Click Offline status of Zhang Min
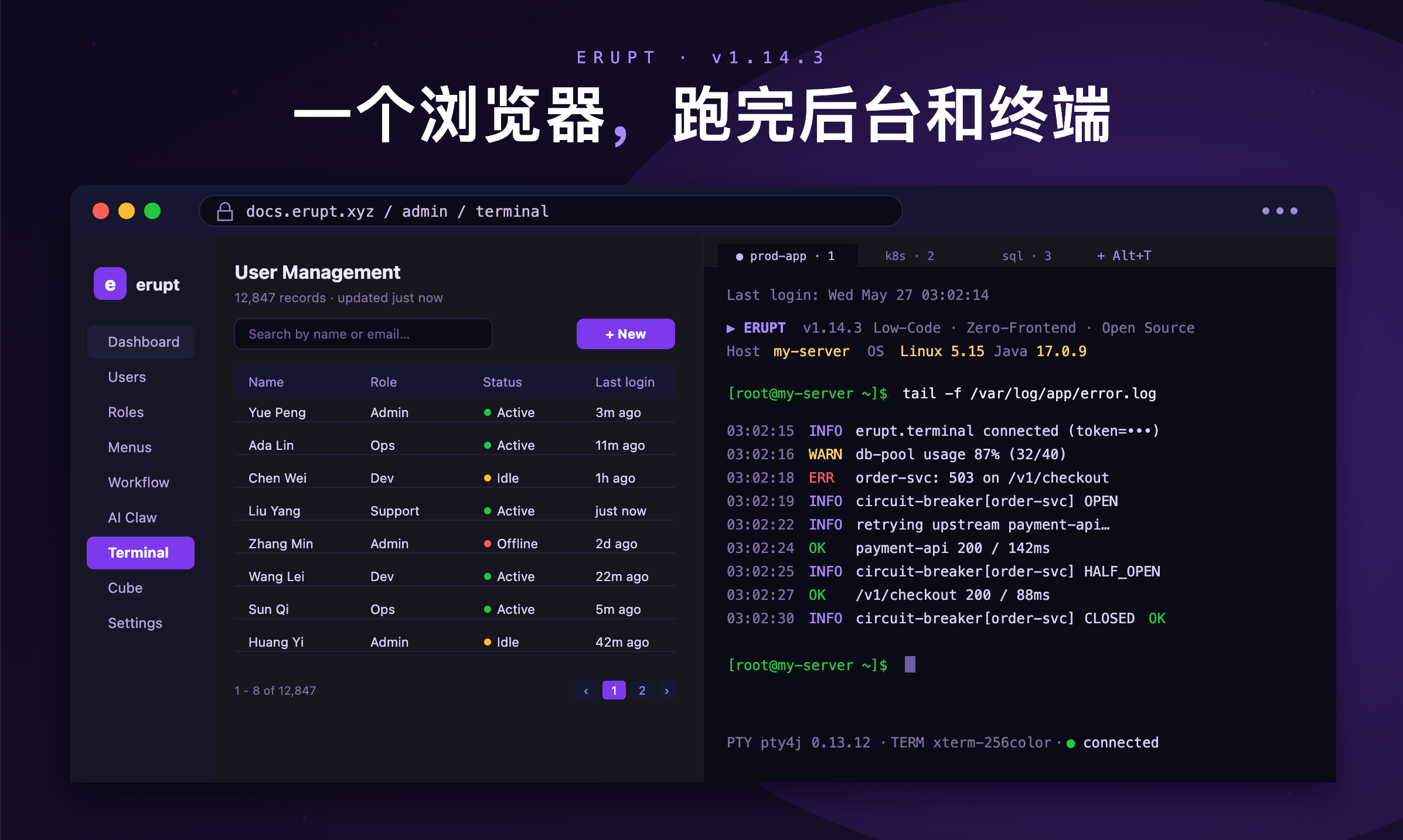1403x840 pixels. point(511,544)
